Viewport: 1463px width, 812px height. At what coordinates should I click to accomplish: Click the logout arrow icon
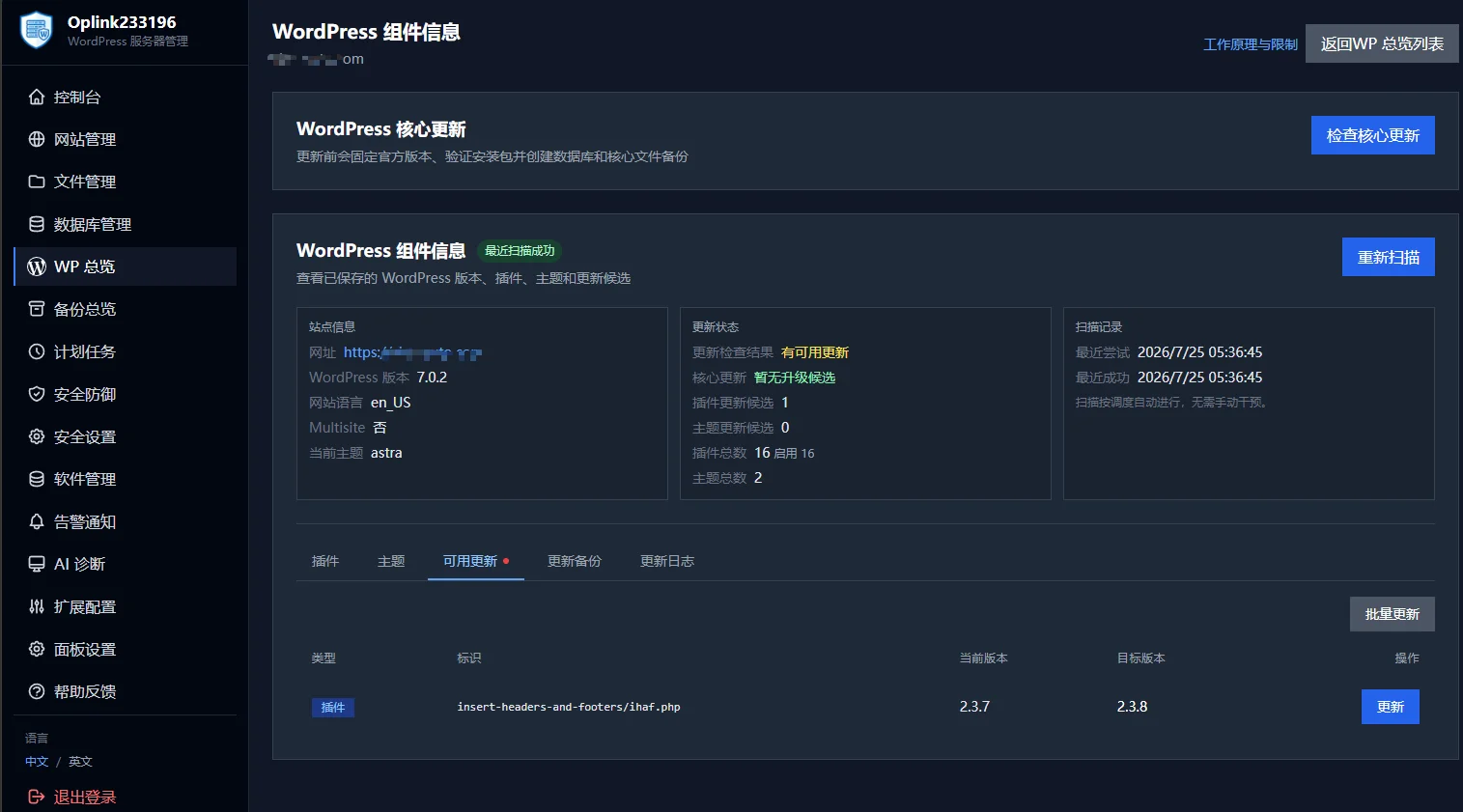click(37, 797)
